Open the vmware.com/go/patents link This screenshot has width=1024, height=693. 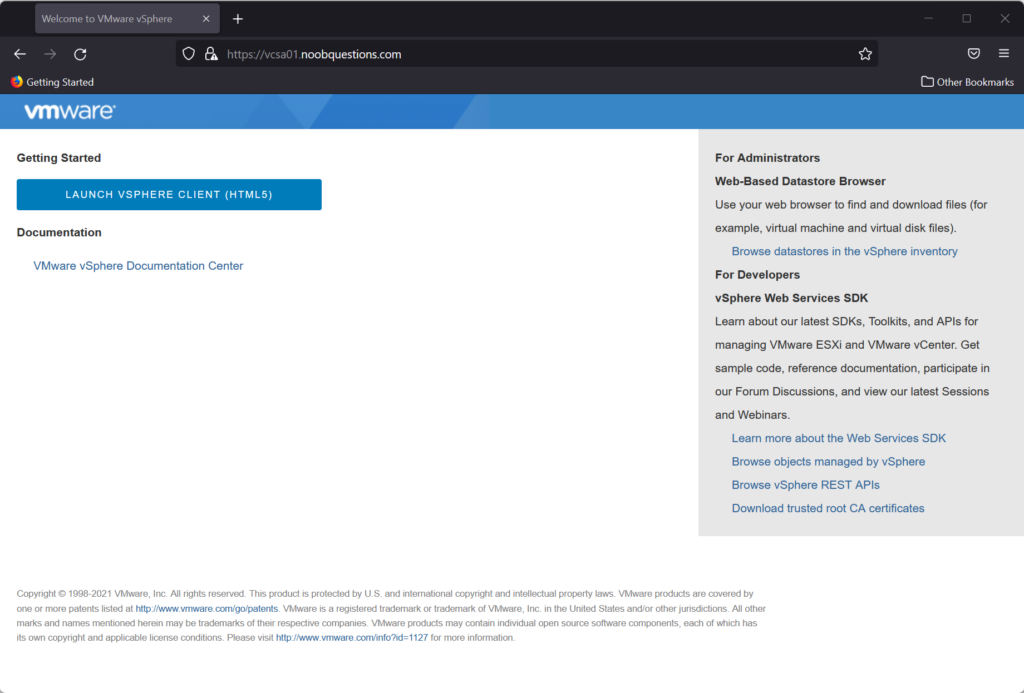[206, 609]
